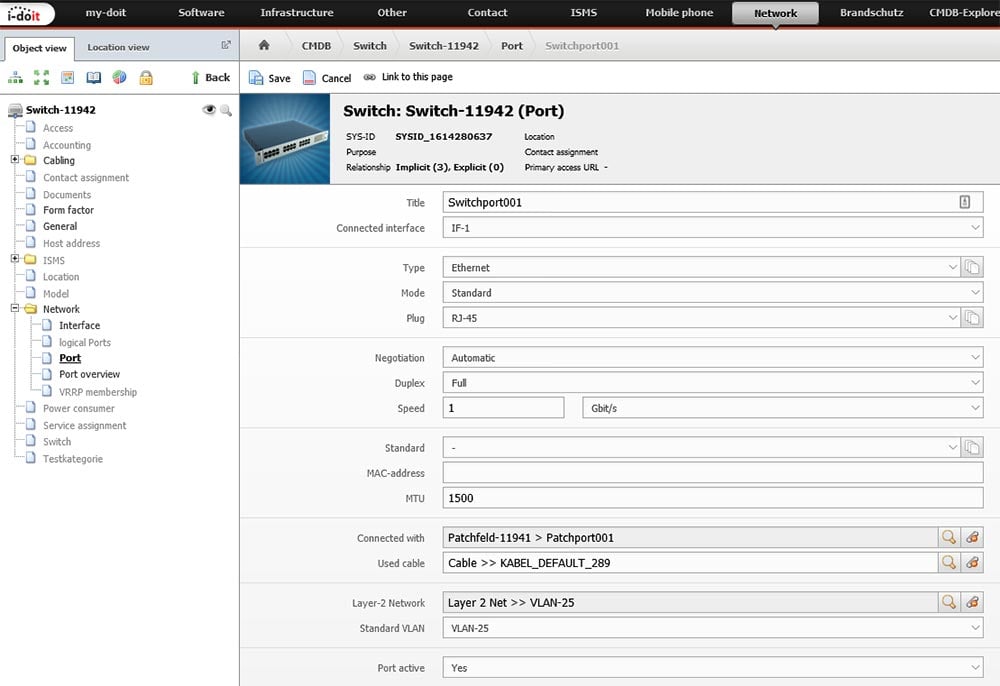Screen dimensions: 1000x686
Task: Open the my-doit menu
Action: tap(106, 13)
